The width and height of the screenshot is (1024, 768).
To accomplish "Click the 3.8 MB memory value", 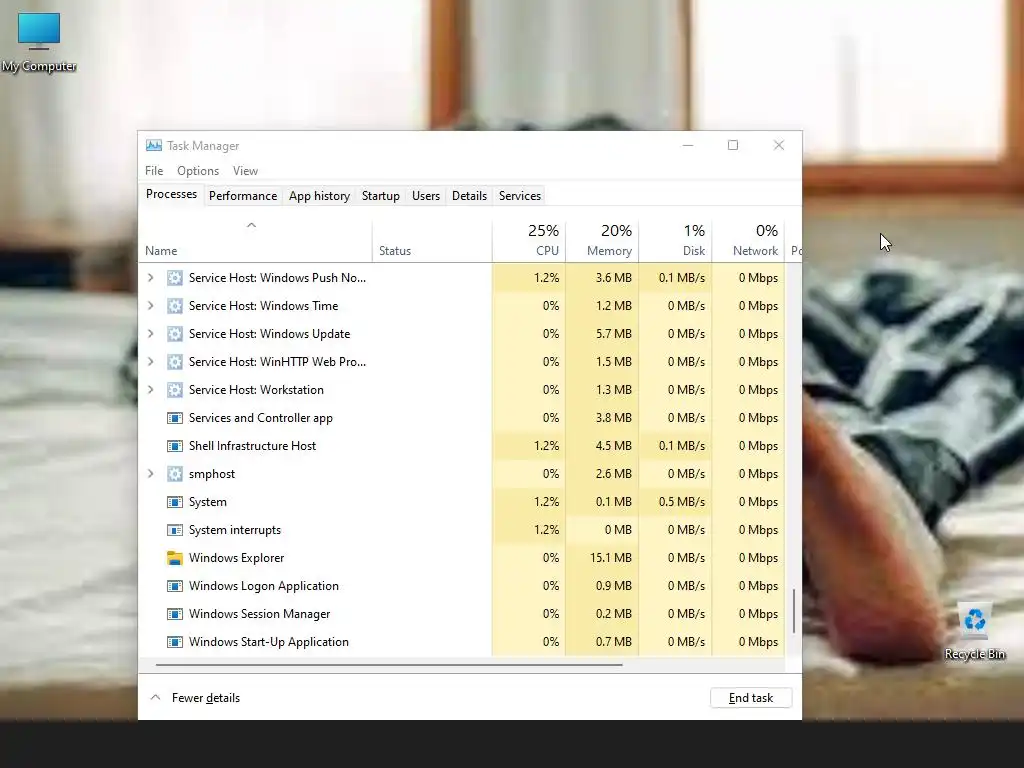I will click(x=613, y=418).
